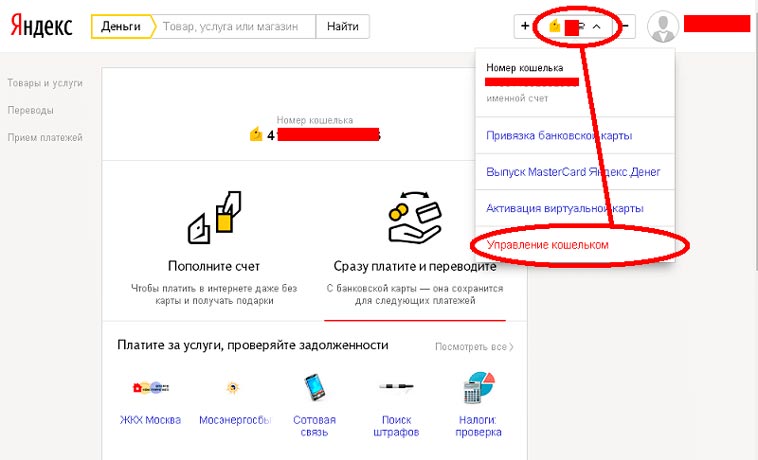758x460 pixels.
Task: Choose Выпуск MasterCard Яндекс.Денег
Action: (x=573, y=172)
